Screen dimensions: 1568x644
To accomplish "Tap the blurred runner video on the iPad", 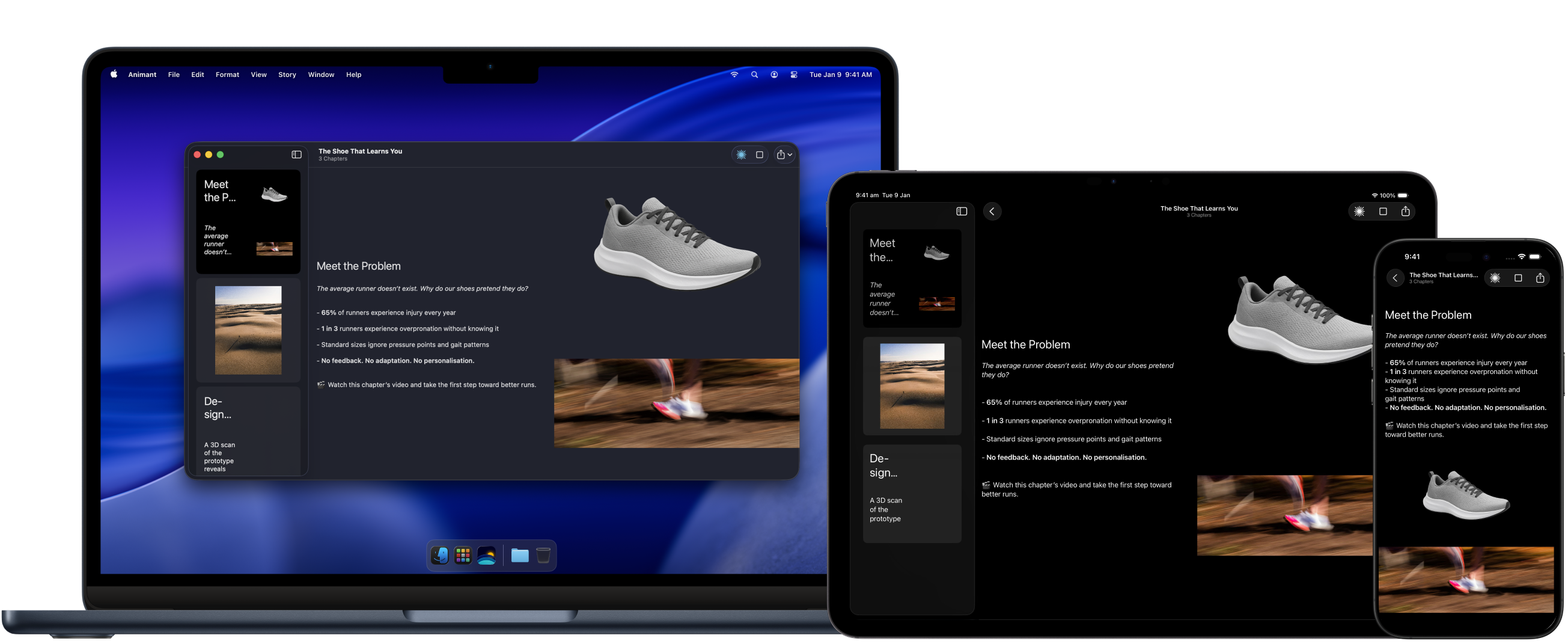I will click(1284, 515).
